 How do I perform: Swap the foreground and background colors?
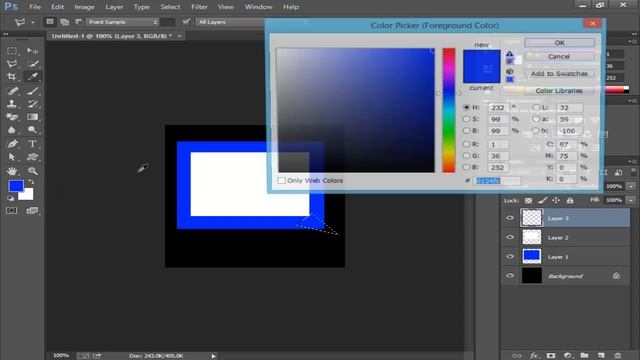tap(31, 182)
